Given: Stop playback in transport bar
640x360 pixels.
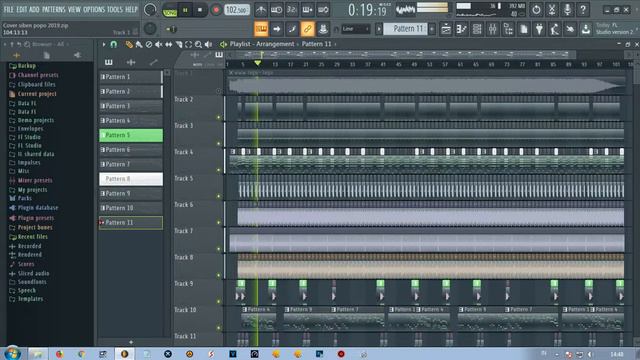Looking at the screenshot, I should click(x=200, y=10).
